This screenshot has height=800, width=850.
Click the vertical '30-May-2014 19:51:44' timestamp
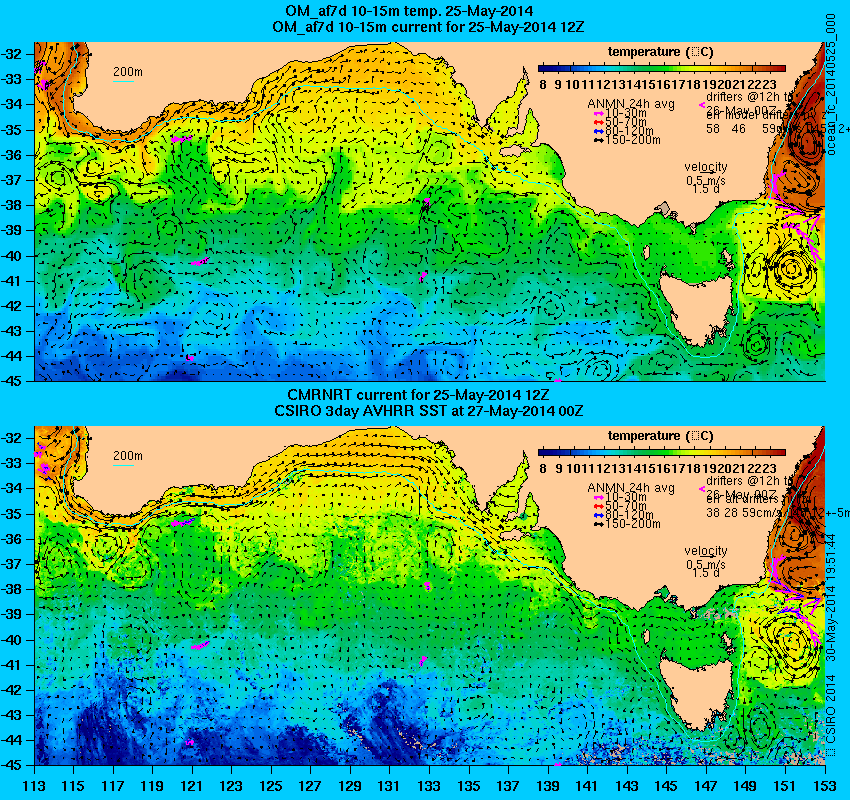click(x=831, y=597)
